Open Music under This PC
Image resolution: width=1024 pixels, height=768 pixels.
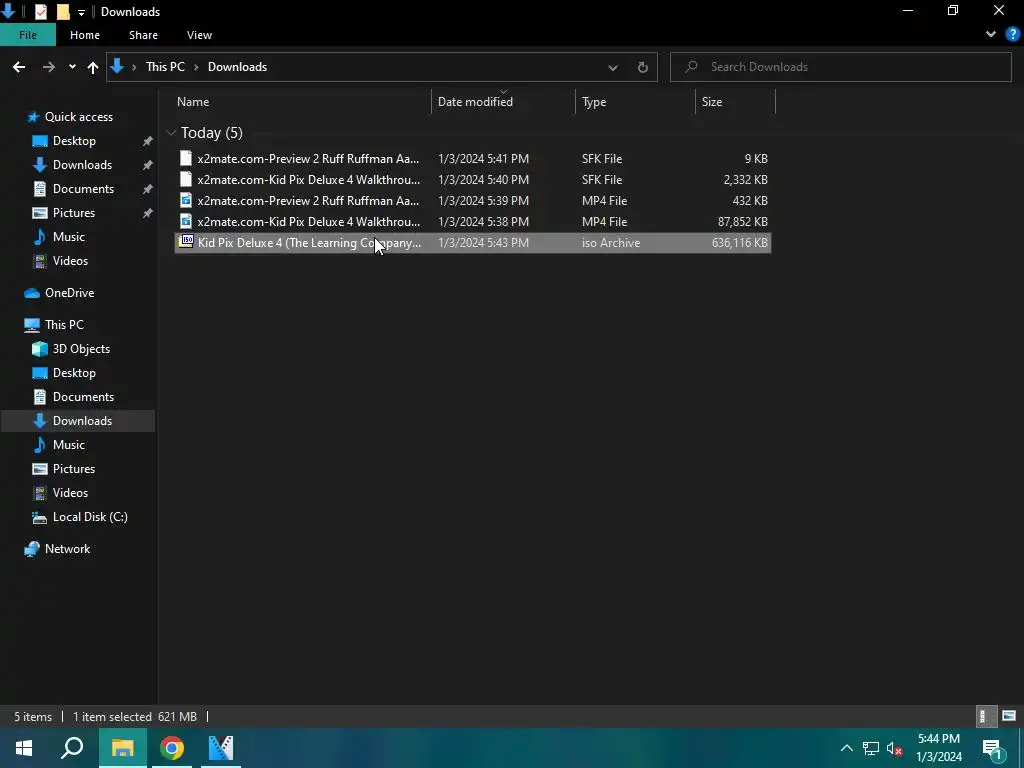pyautogui.click(x=68, y=445)
